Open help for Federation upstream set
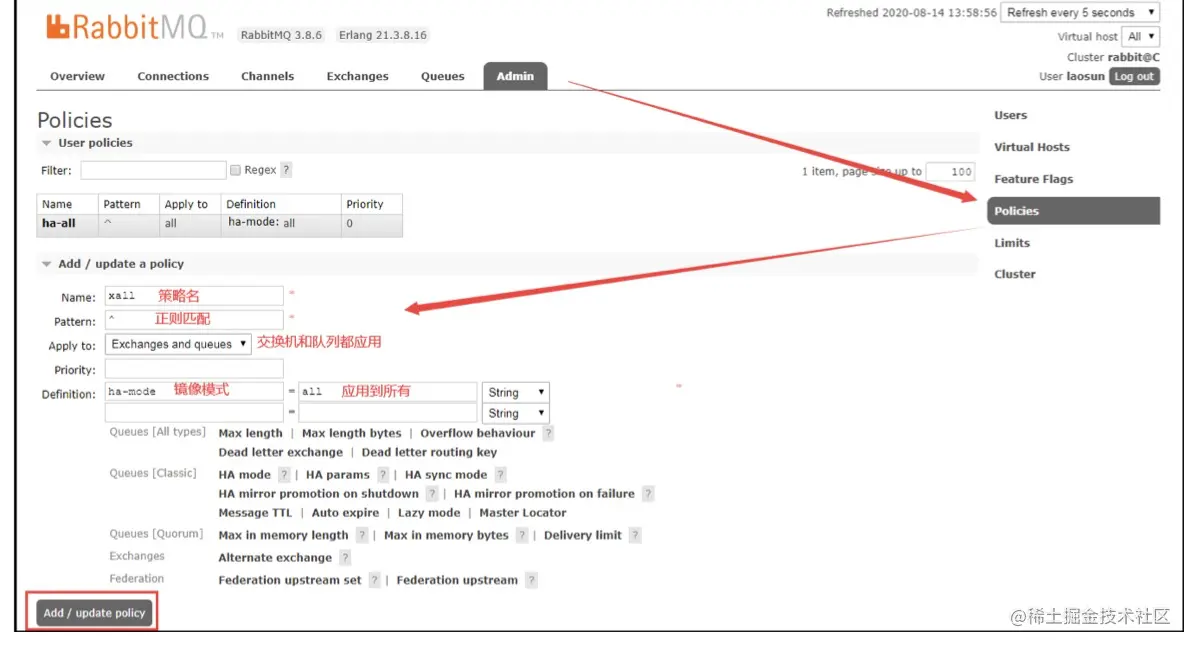The image size is (1190, 646). point(374,580)
